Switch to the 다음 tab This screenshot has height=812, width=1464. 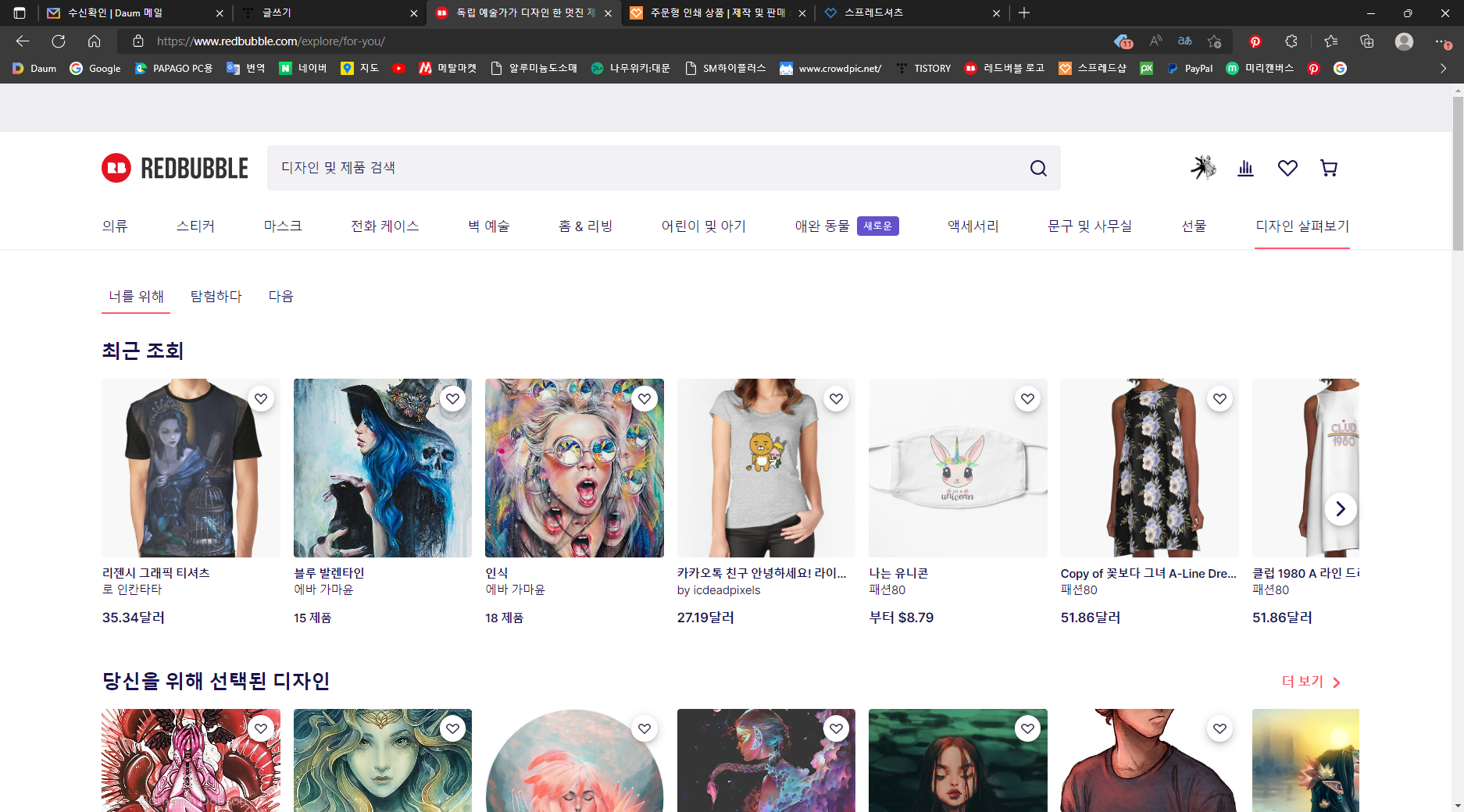tap(281, 297)
